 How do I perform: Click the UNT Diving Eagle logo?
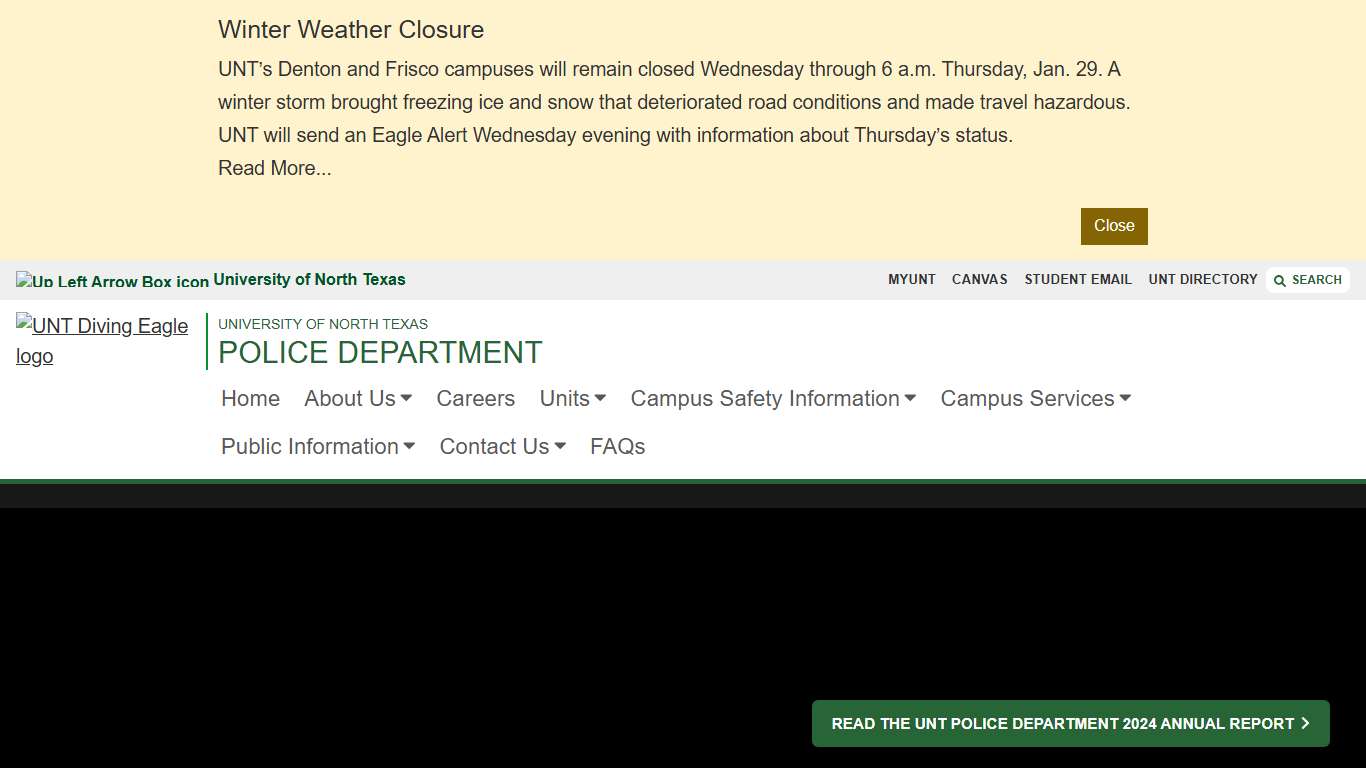pyautogui.click(x=102, y=341)
